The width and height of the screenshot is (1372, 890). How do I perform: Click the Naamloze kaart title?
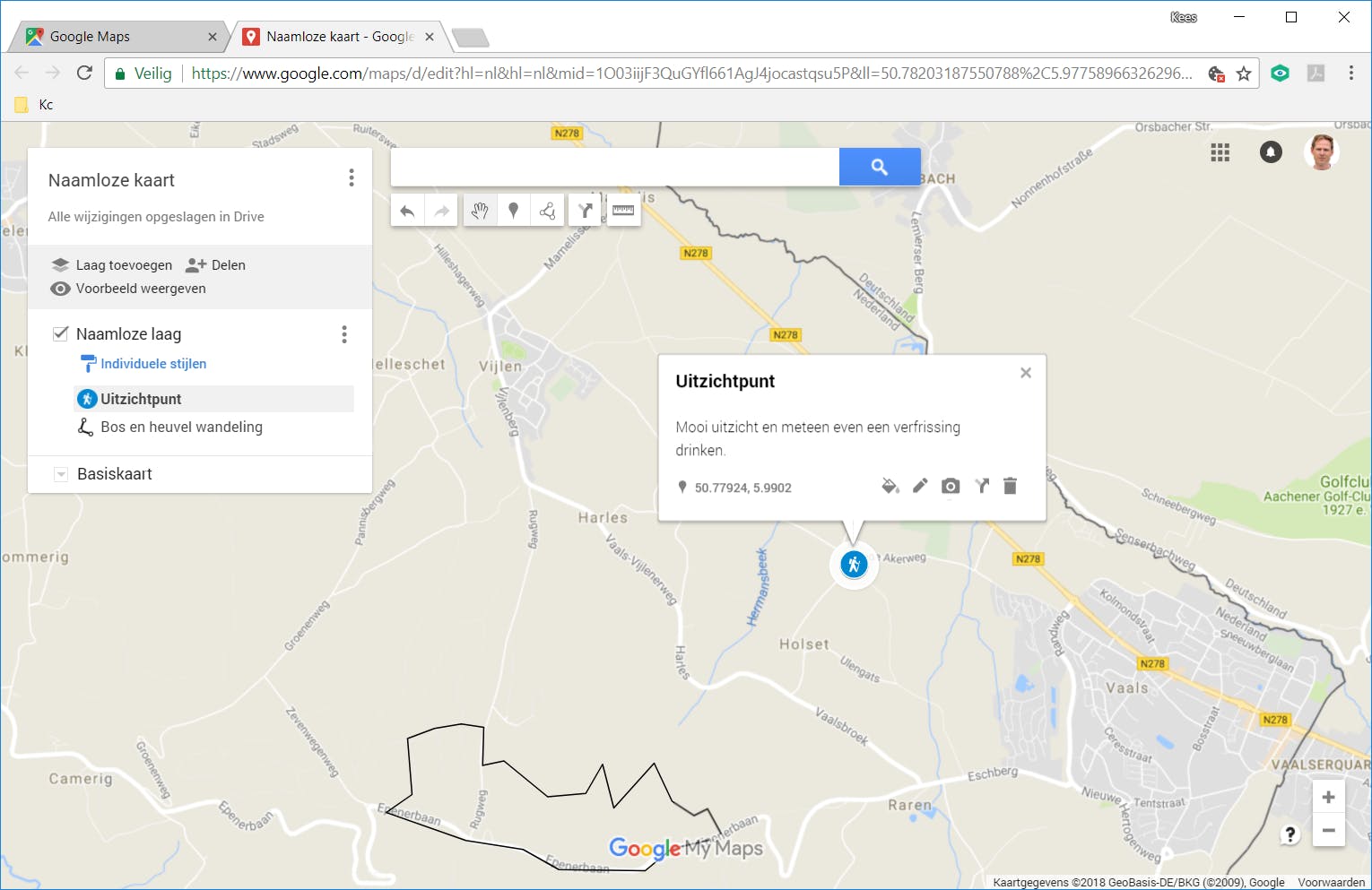click(x=111, y=180)
